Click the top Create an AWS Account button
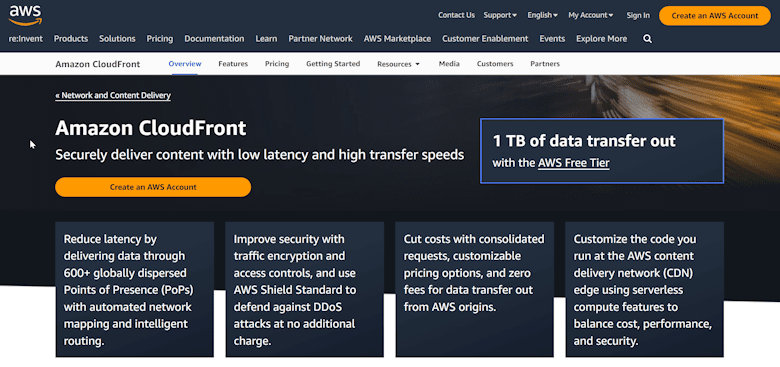 (715, 15)
